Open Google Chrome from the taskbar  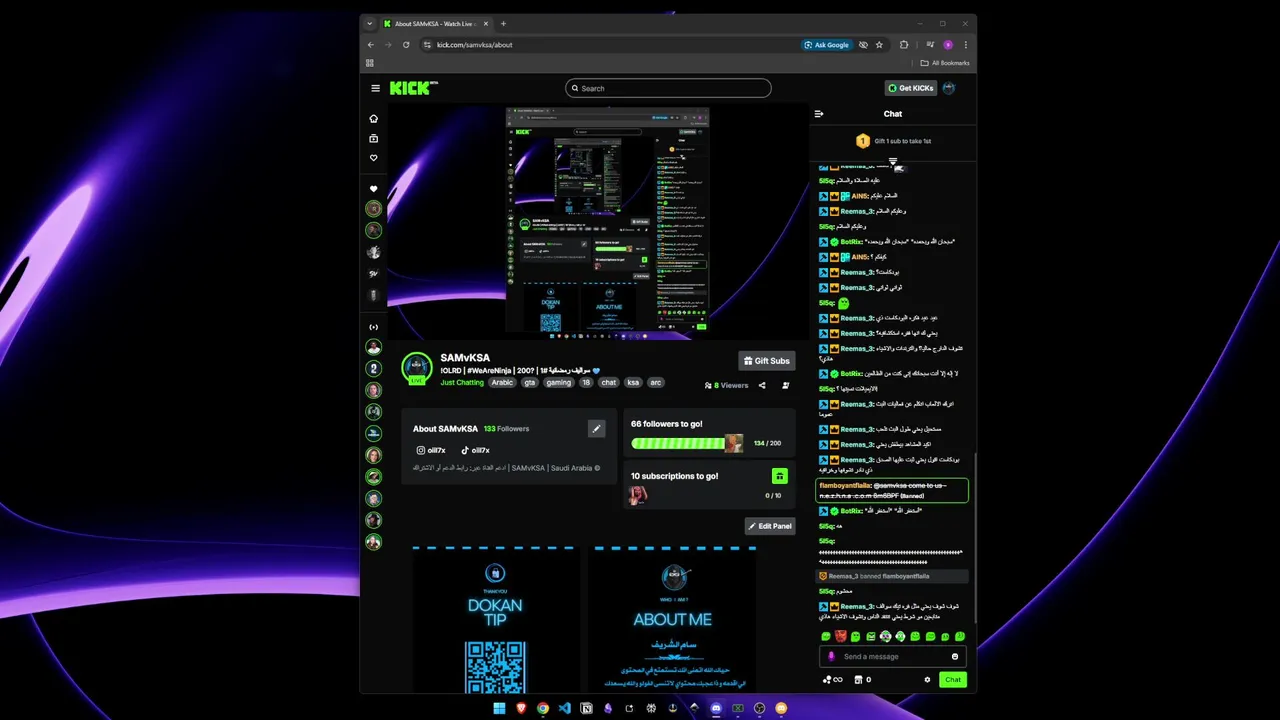point(542,708)
